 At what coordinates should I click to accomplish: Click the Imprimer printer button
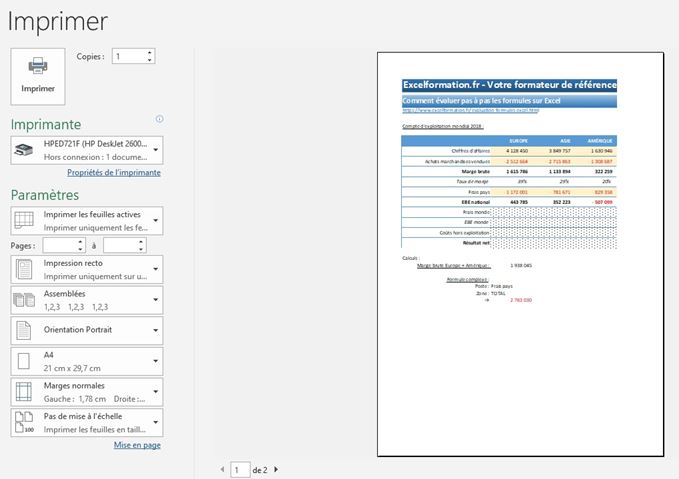(38, 76)
